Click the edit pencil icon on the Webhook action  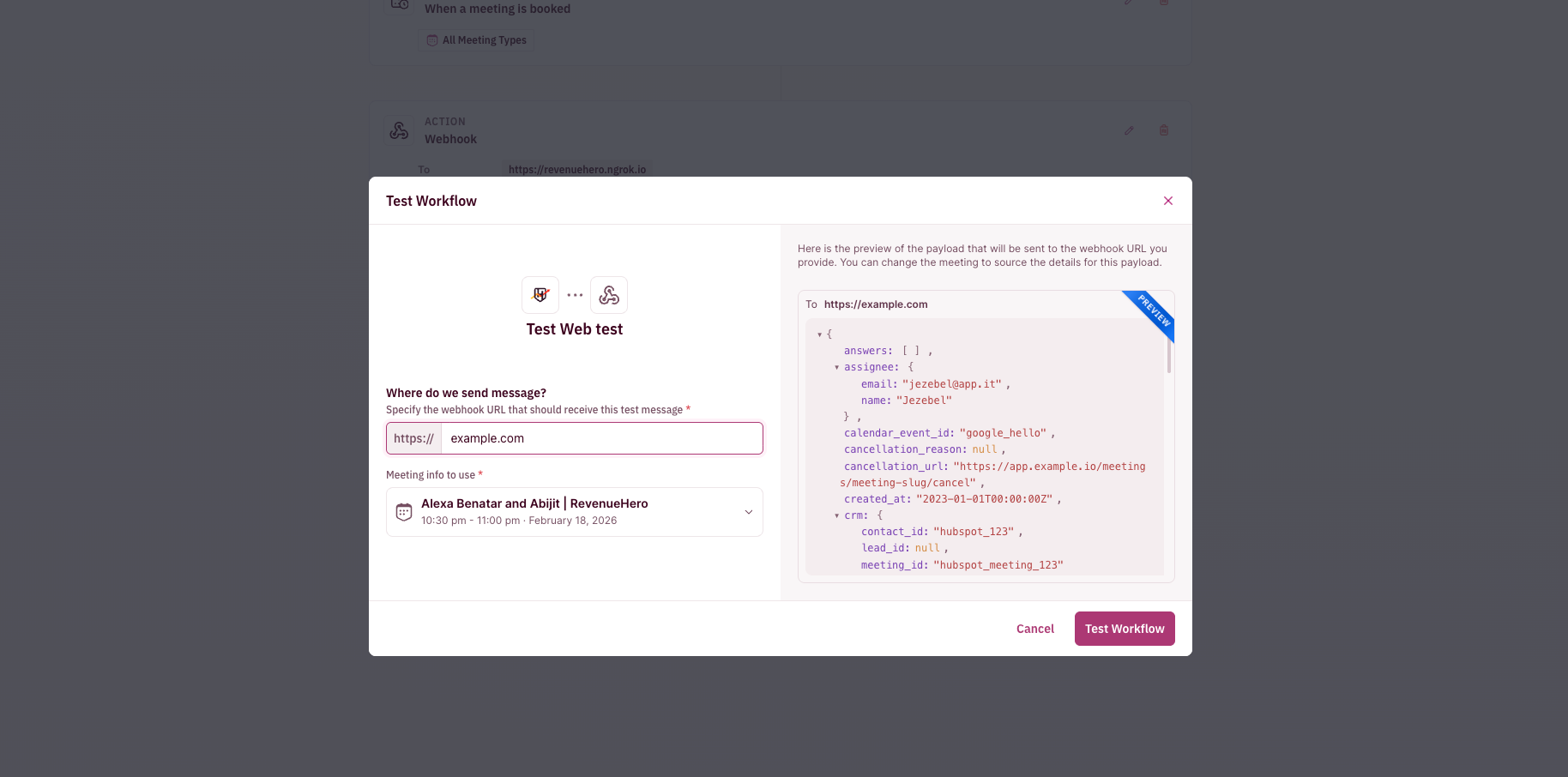tap(1129, 130)
